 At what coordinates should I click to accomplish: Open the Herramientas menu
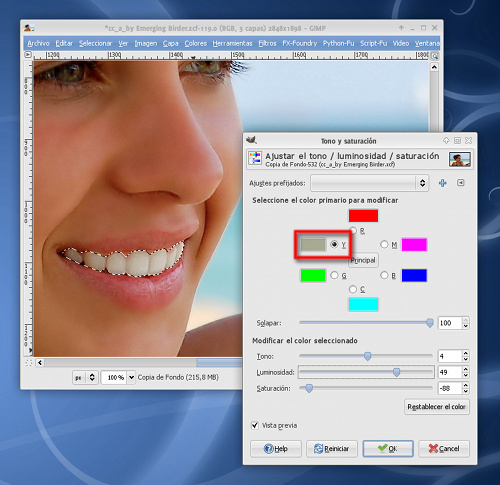233,43
